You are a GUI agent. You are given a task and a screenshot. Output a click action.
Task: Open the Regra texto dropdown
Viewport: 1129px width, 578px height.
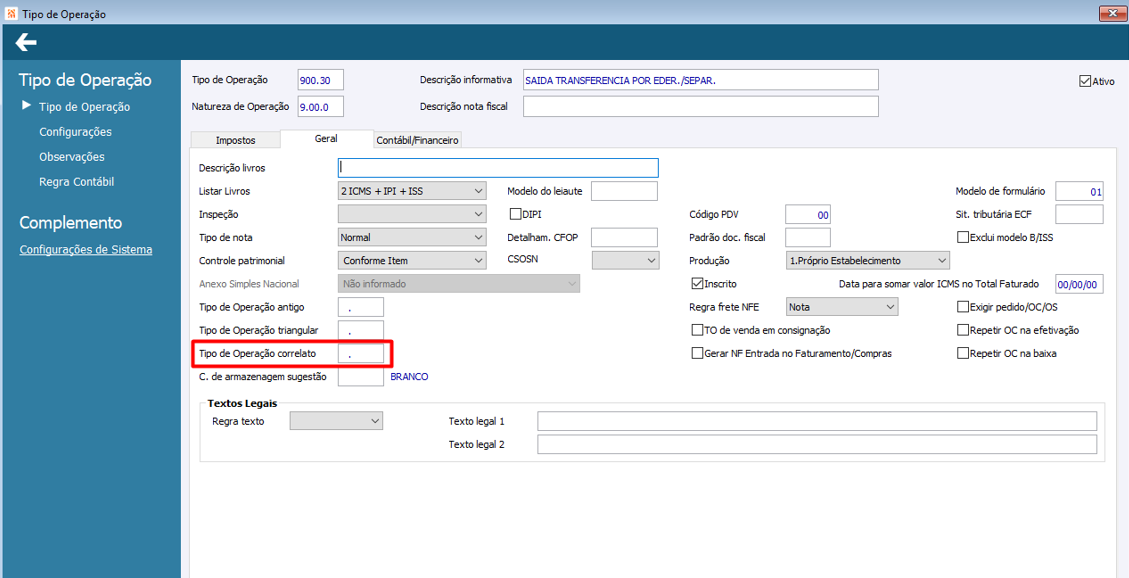[x=336, y=420]
